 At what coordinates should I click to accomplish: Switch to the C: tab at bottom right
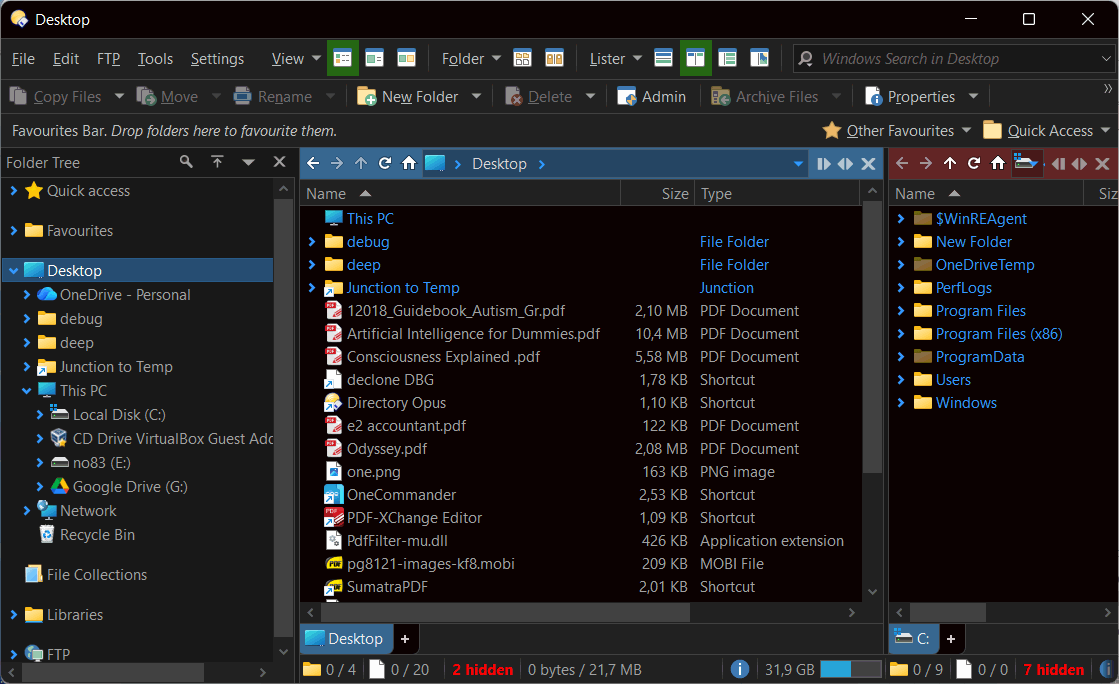tap(913, 638)
